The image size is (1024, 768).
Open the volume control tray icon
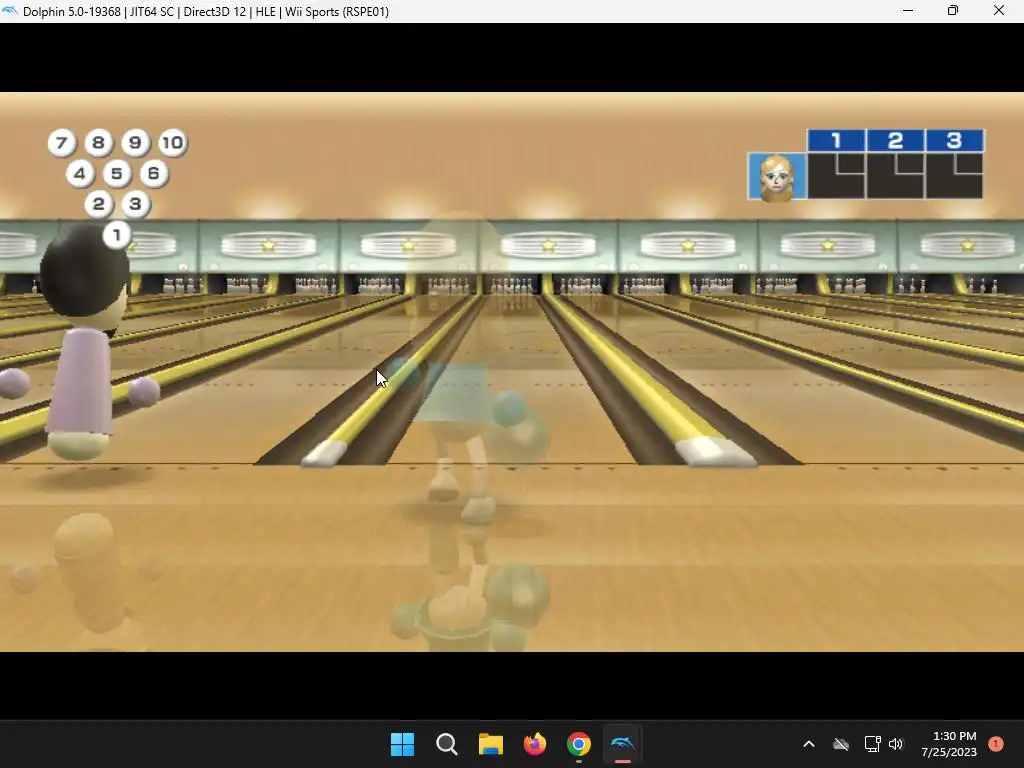896,744
